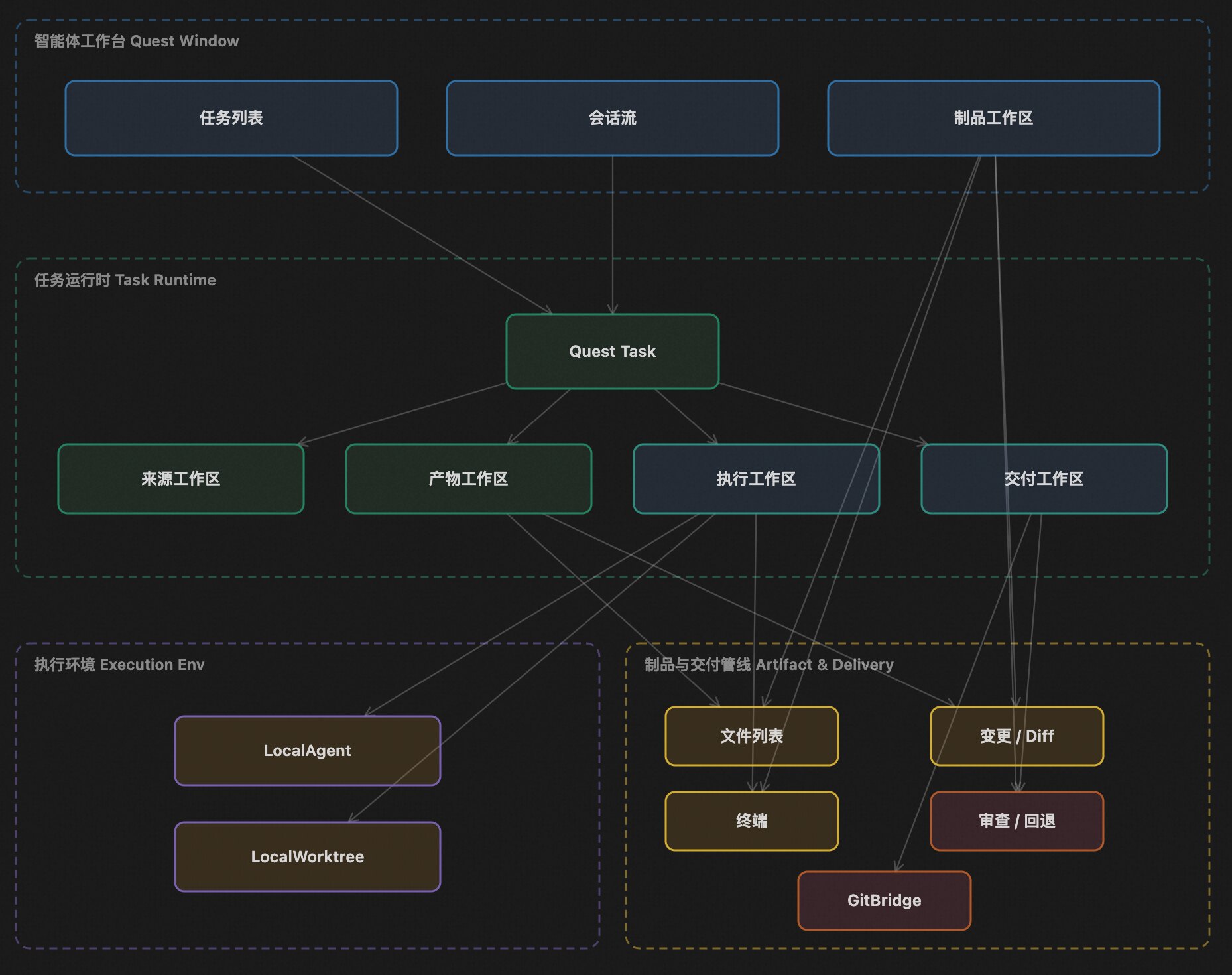This screenshot has width=1232, height=975.
Task: Click the Quest Task node
Action: click(613, 352)
